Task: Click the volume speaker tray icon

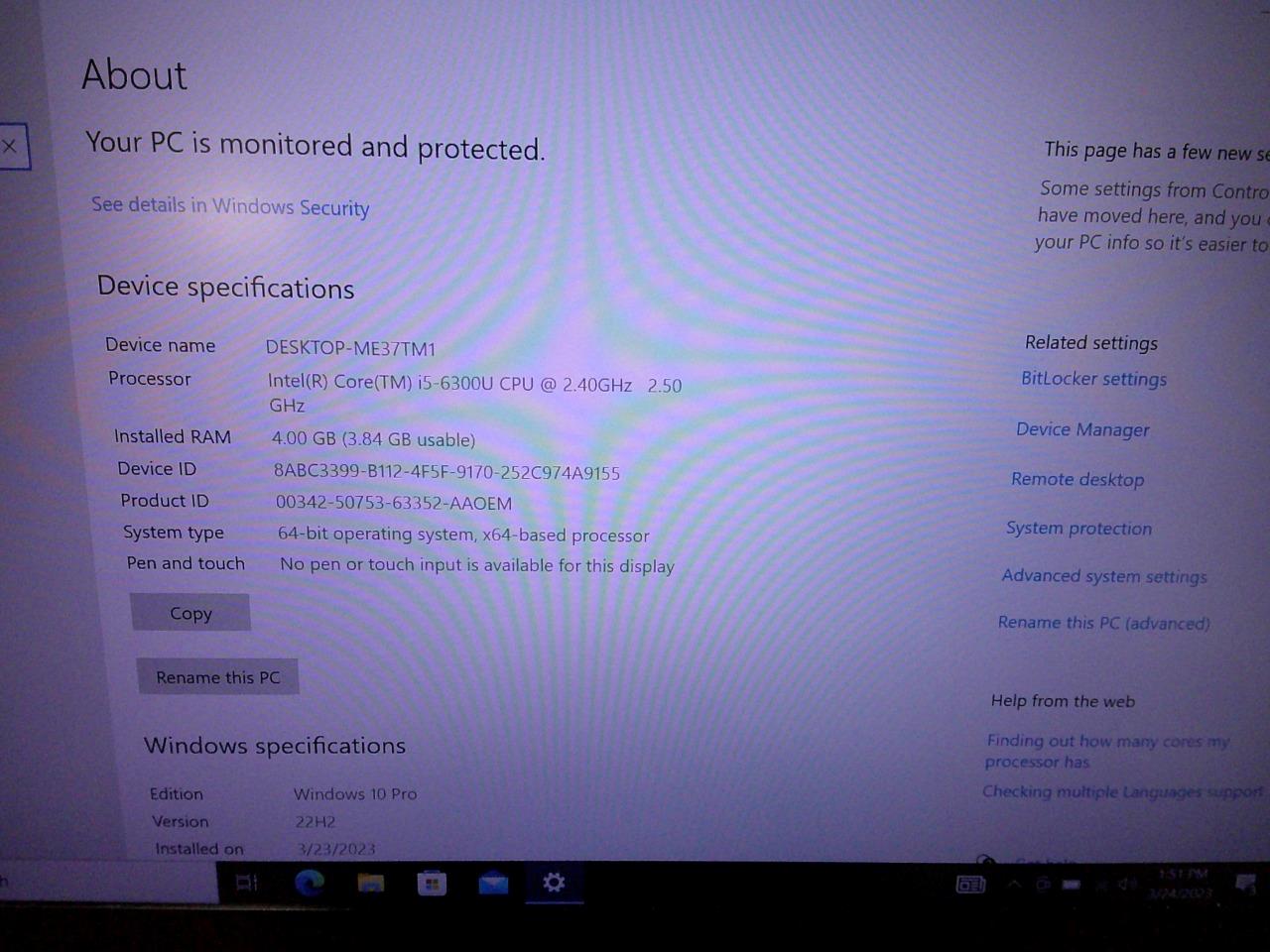Action: (x=1126, y=884)
